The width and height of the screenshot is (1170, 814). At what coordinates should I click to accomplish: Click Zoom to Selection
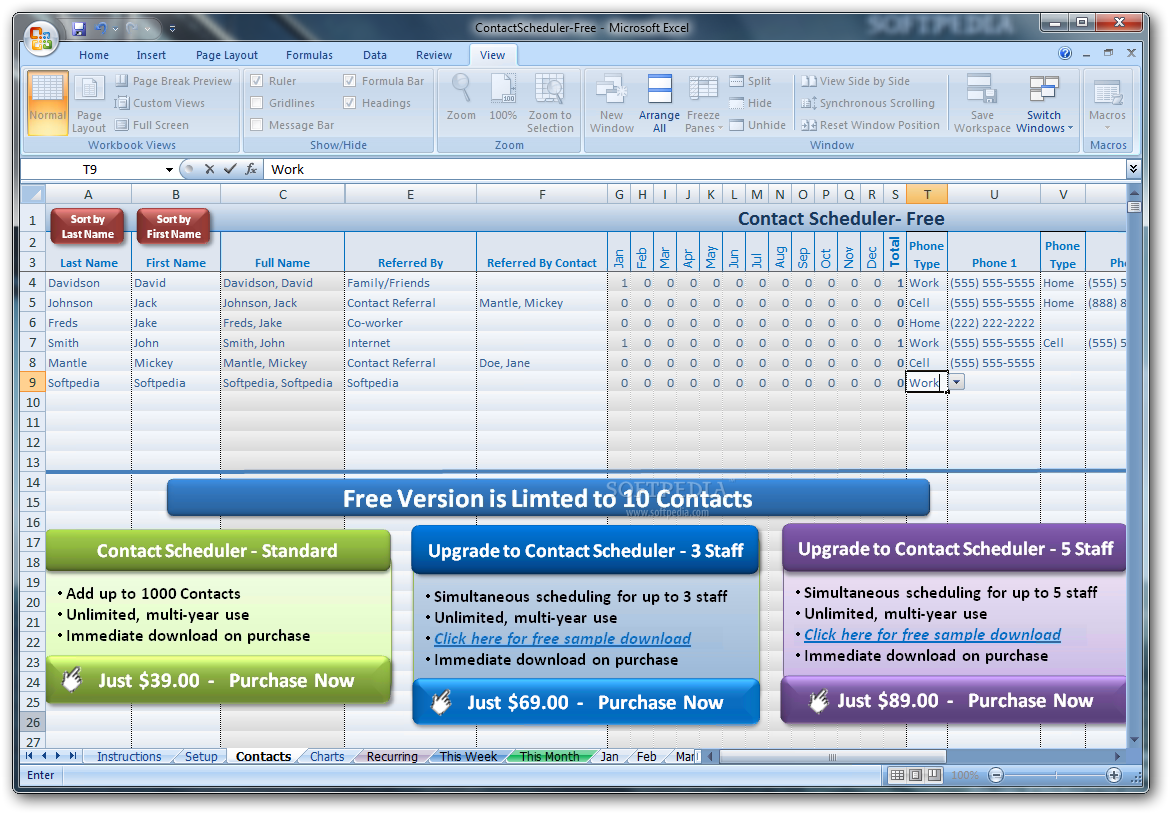[x=550, y=103]
